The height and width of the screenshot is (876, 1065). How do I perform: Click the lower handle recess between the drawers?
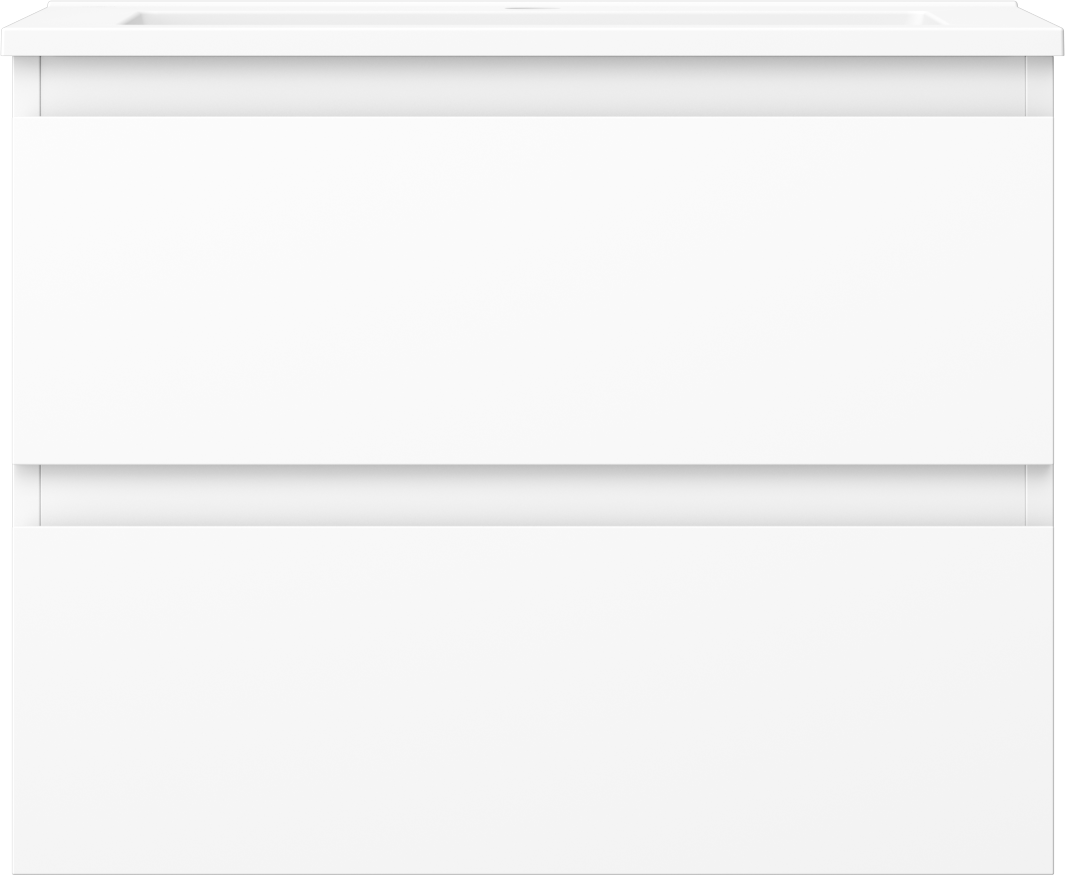pyautogui.click(x=533, y=495)
